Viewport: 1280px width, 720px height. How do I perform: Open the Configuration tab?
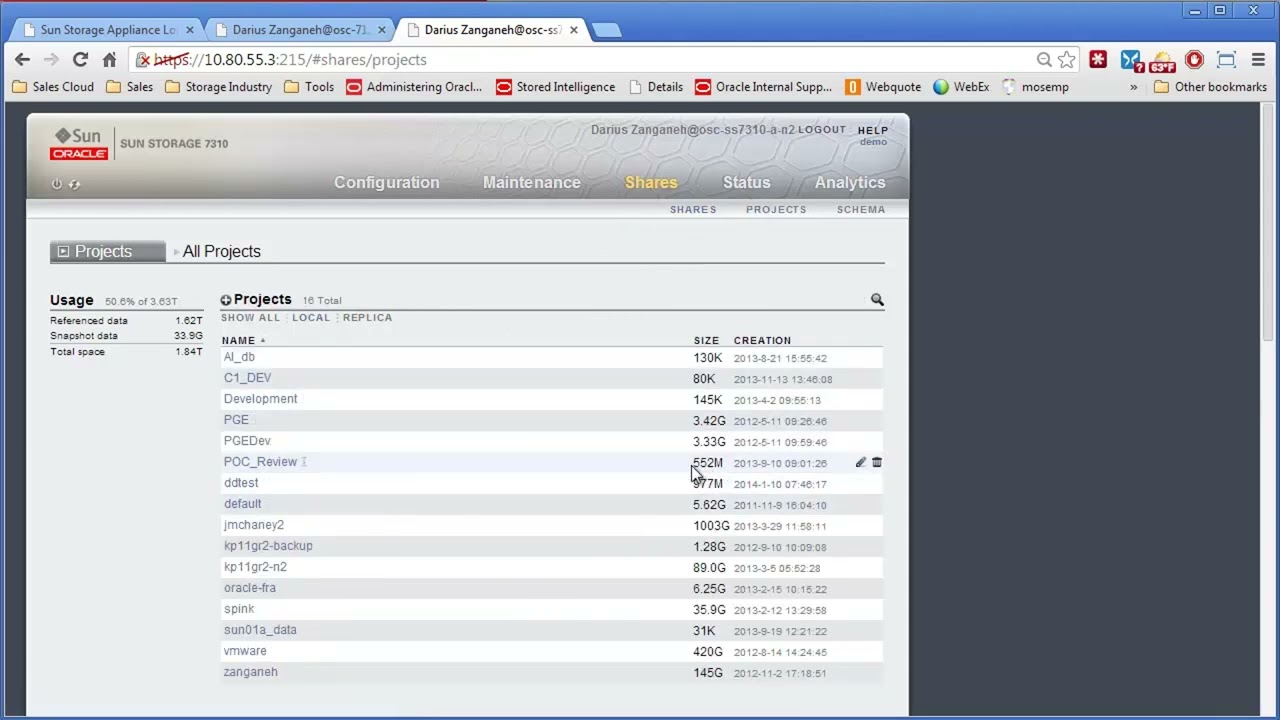click(386, 182)
